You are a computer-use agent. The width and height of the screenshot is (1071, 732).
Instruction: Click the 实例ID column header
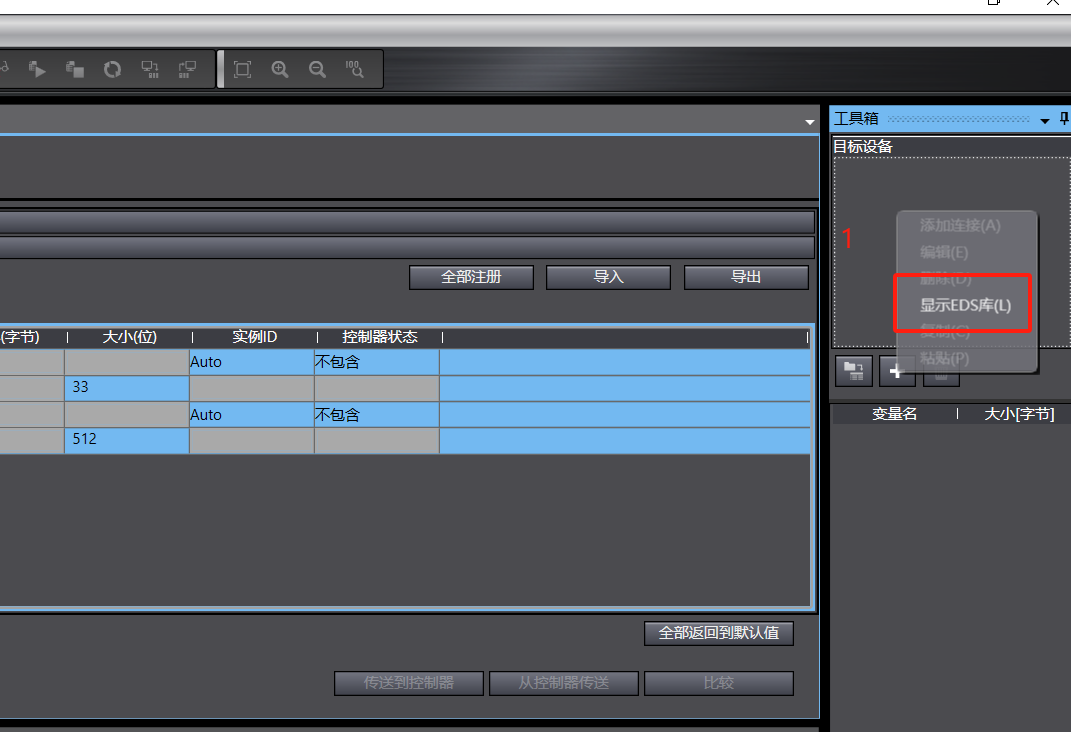point(254,337)
